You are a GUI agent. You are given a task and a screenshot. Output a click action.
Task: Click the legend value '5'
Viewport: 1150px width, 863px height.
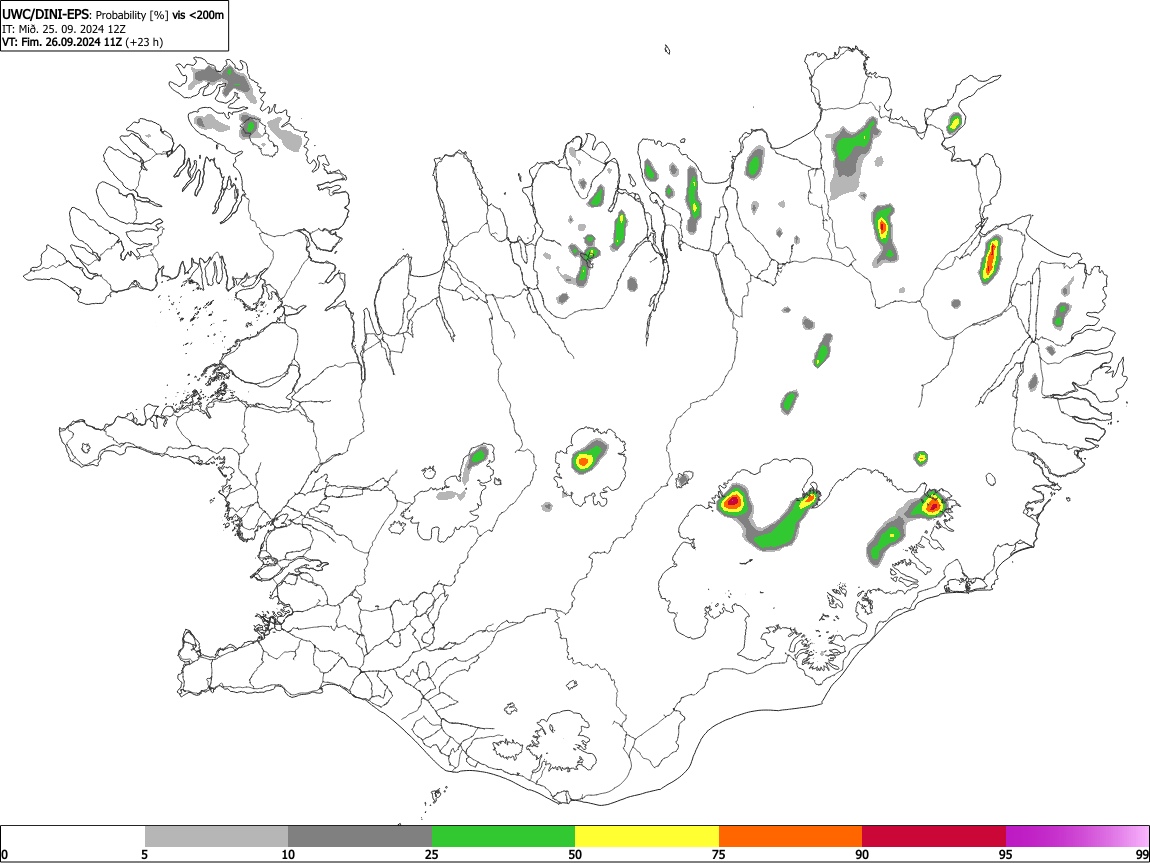click(144, 854)
